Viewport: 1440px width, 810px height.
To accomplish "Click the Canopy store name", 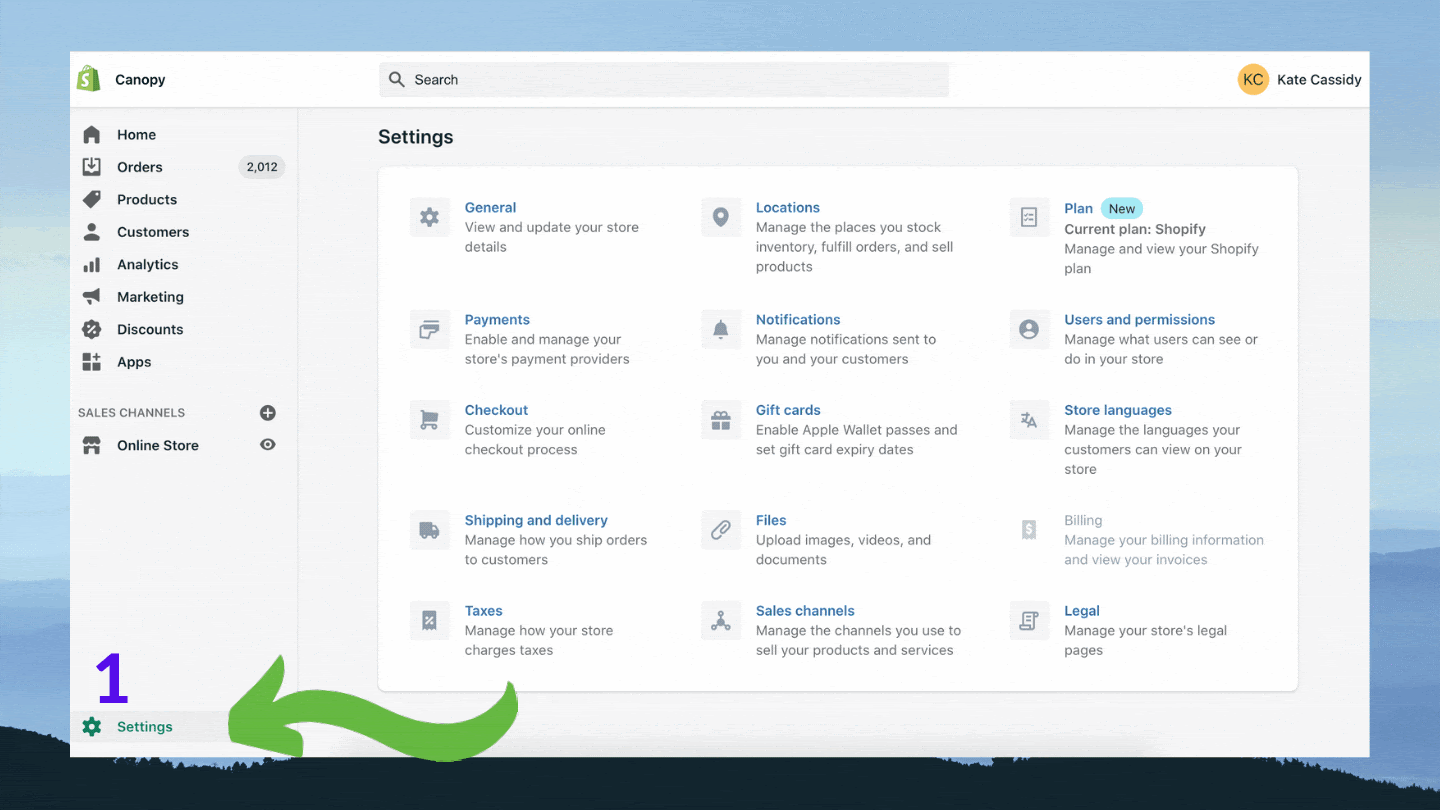I will (x=140, y=79).
